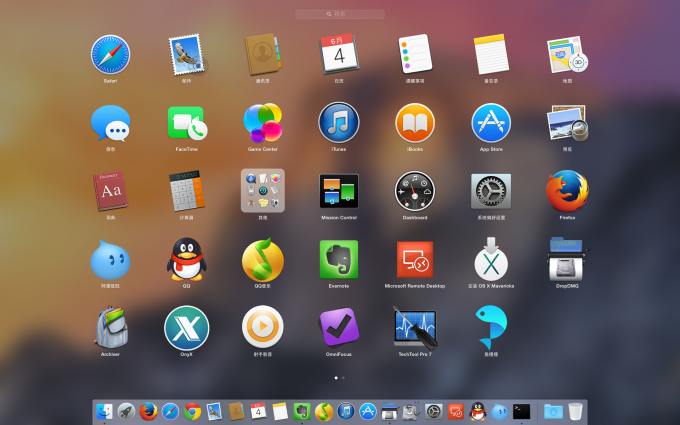Open the Dictionary app

point(110,191)
